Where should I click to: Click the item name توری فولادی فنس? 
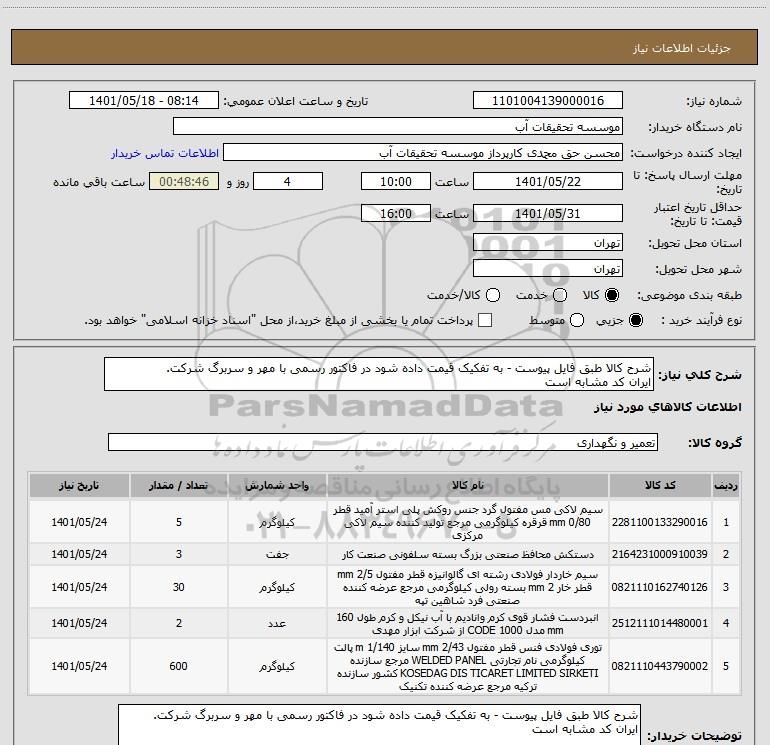468,666
